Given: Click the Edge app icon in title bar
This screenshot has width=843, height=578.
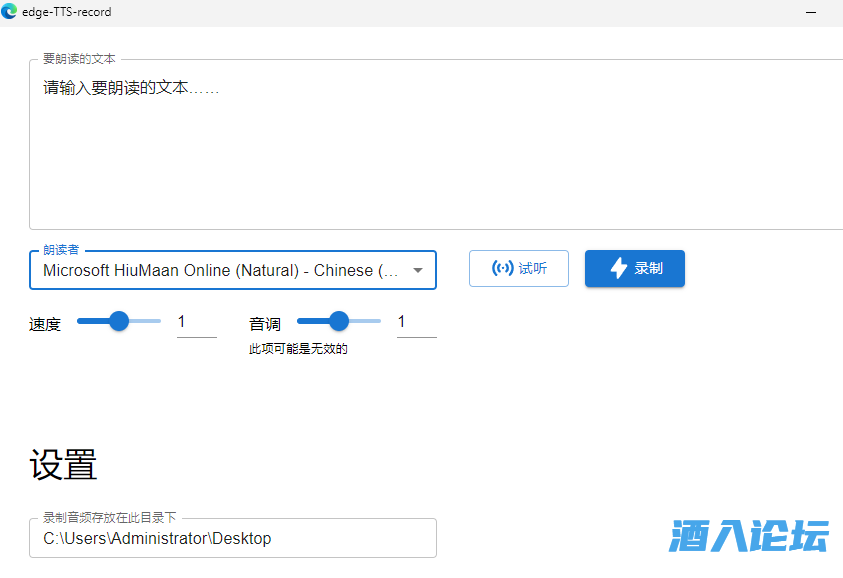Looking at the screenshot, I should [10, 12].
